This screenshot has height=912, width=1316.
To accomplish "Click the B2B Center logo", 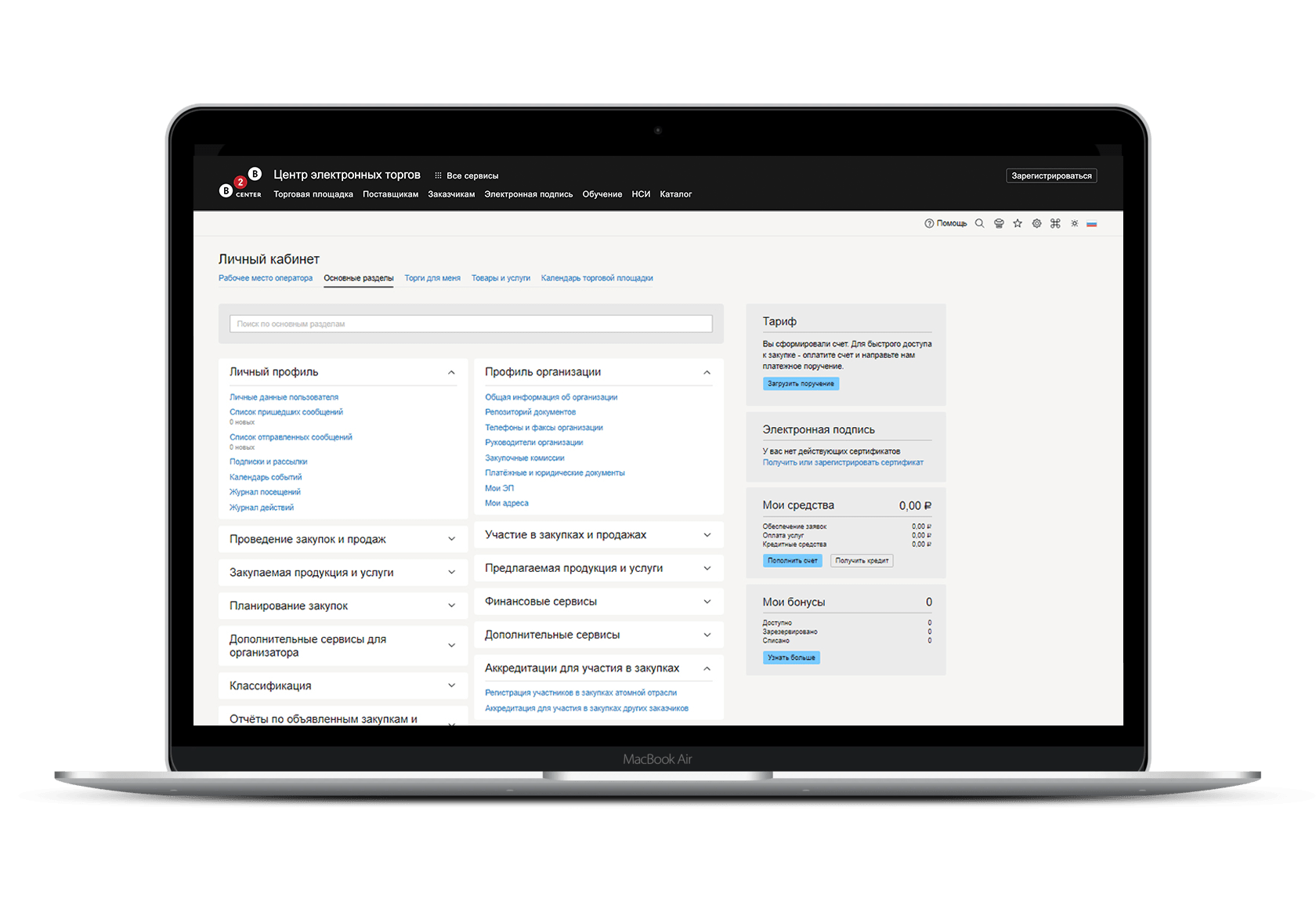I will (x=240, y=183).
